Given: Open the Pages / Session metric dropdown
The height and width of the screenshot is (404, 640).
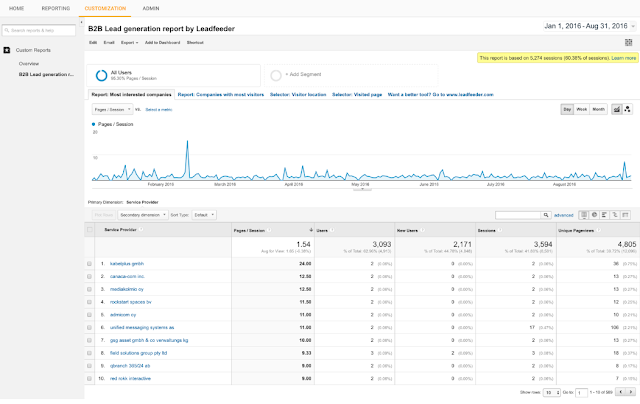Looking at the screenshot, I should [x=112, y=109].
